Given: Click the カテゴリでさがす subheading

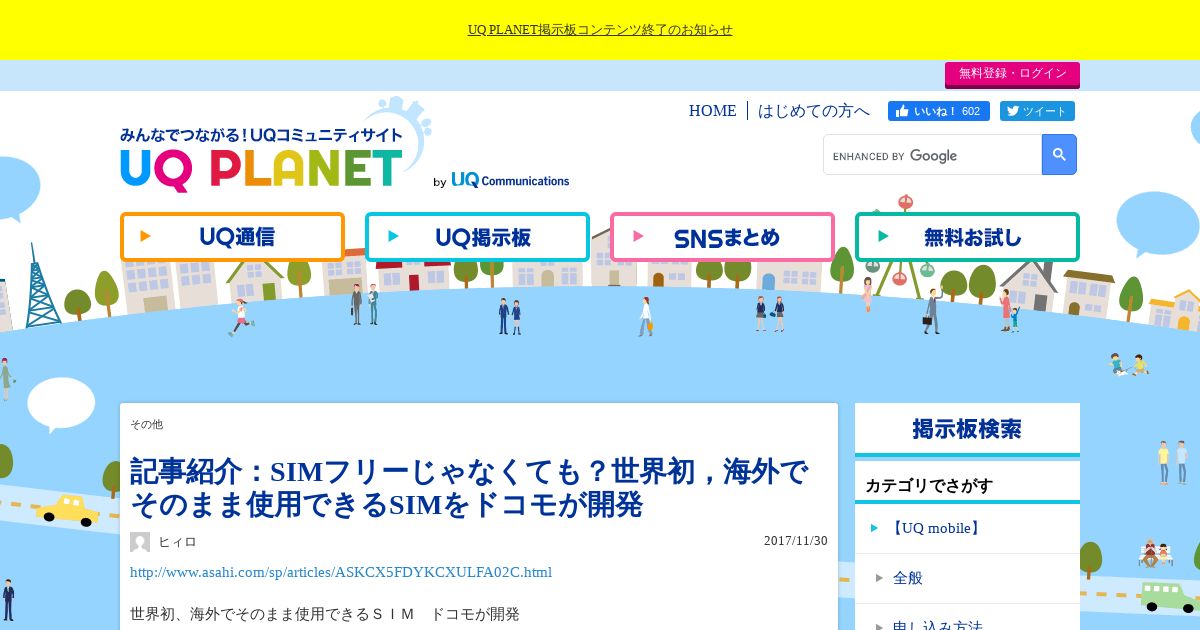Looking at the screenshot, I should [x=929, y=486].
